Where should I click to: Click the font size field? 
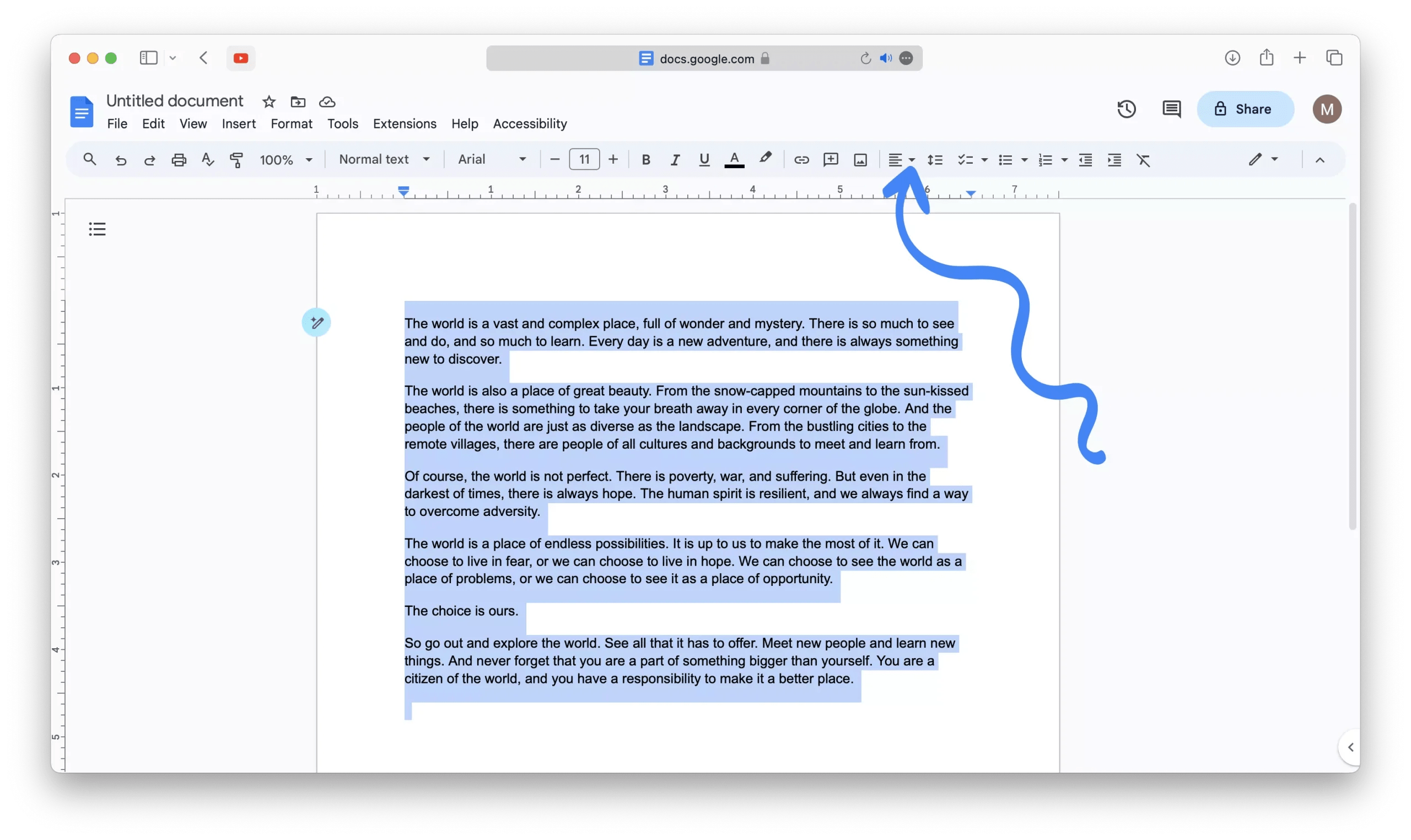[x=584, y=160]
